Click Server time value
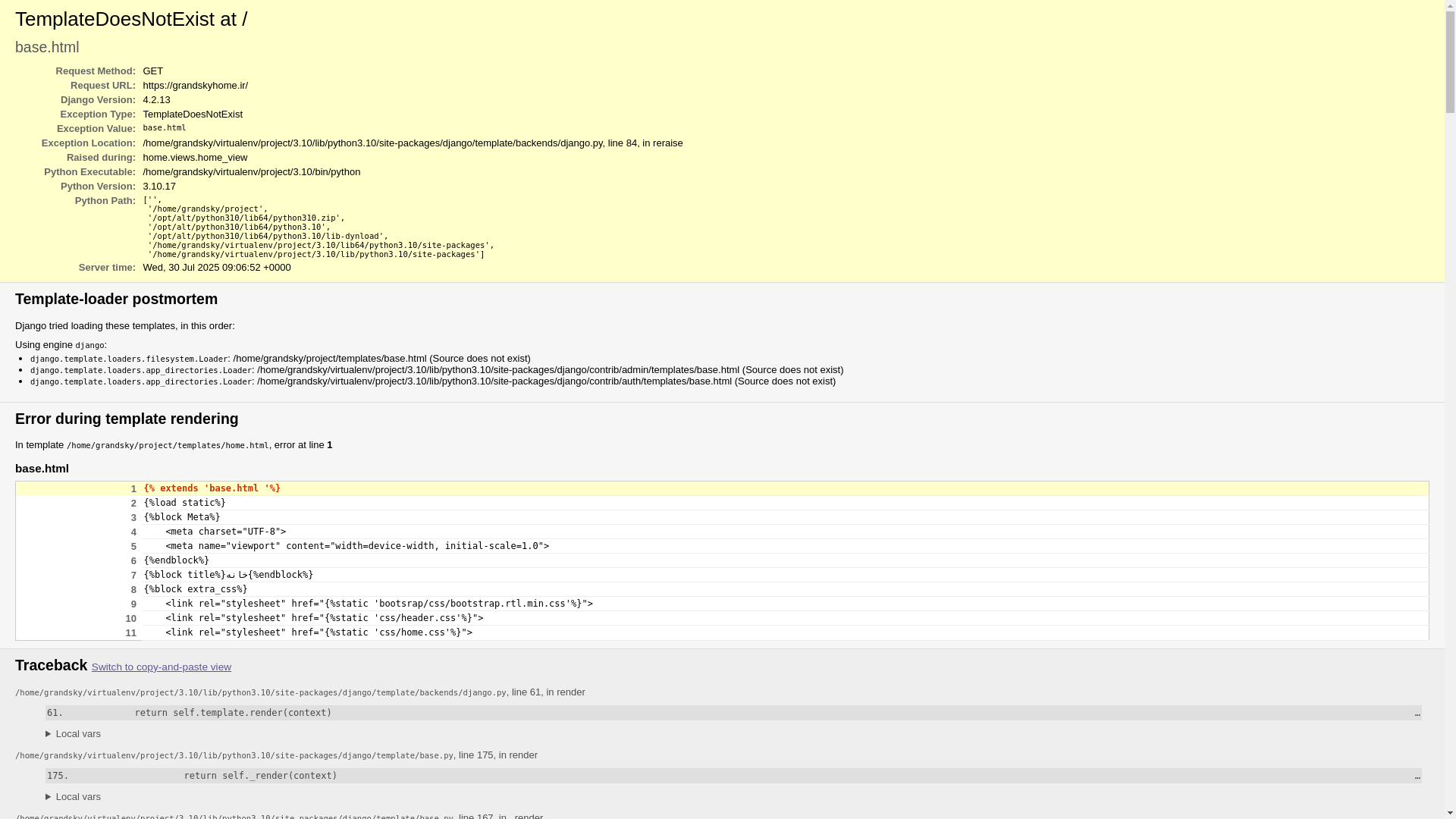The width and height of the screenshot is (1456, 819). click(217, 268)
